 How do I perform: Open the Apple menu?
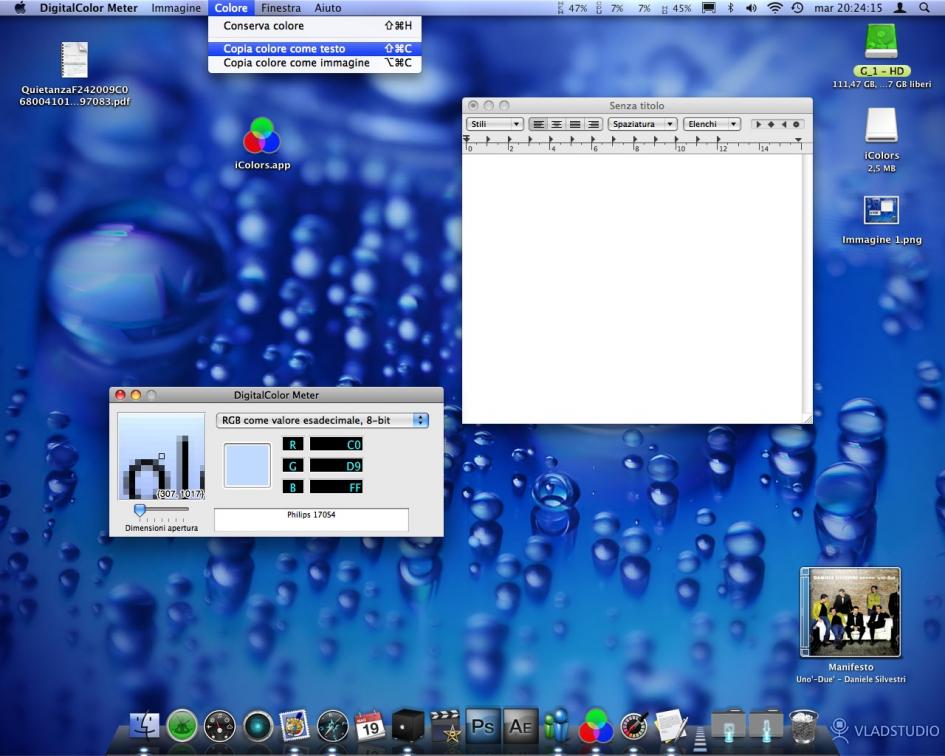(x=20, y=8)
